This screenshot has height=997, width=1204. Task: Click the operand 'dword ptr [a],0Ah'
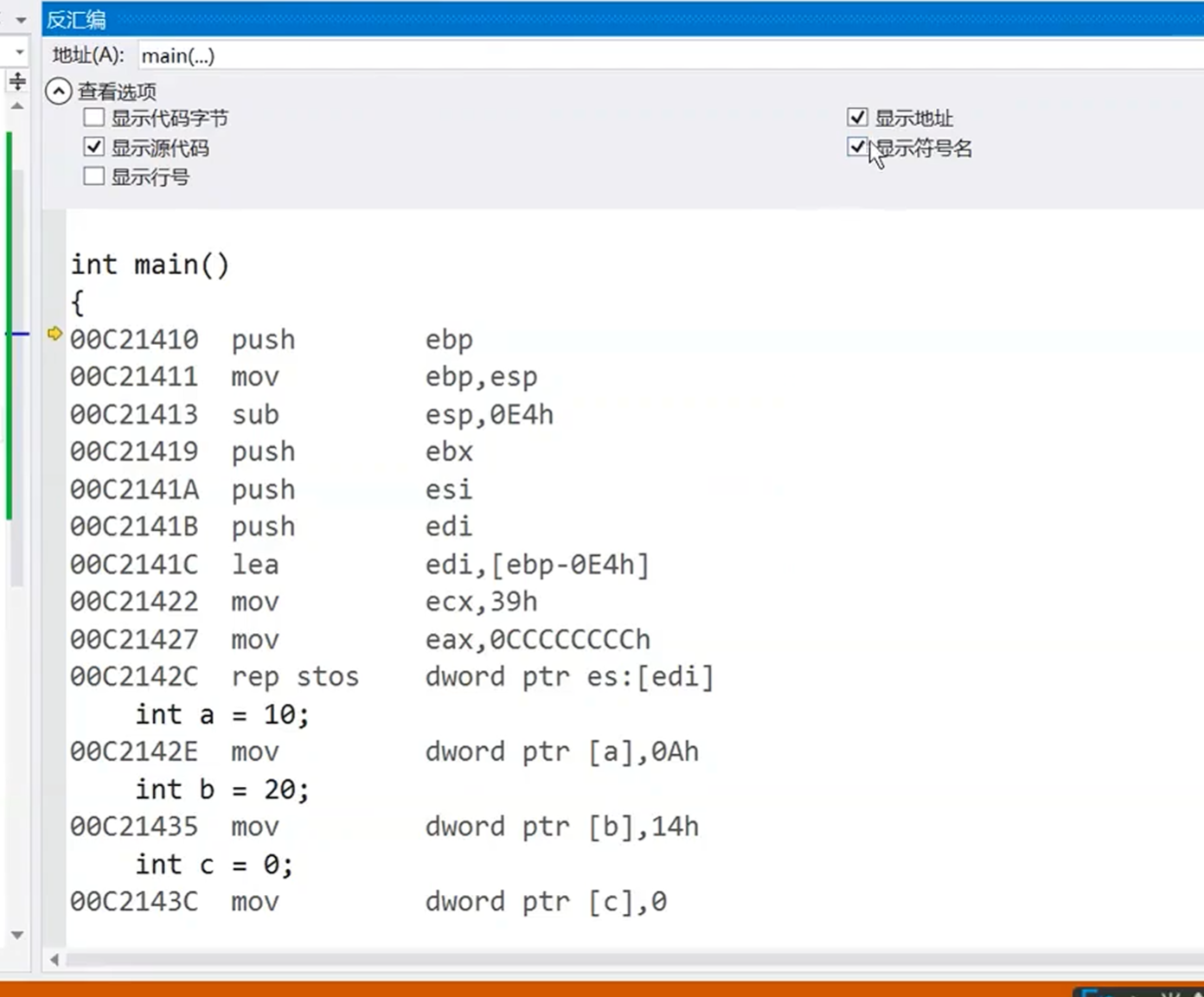point(562,752)
